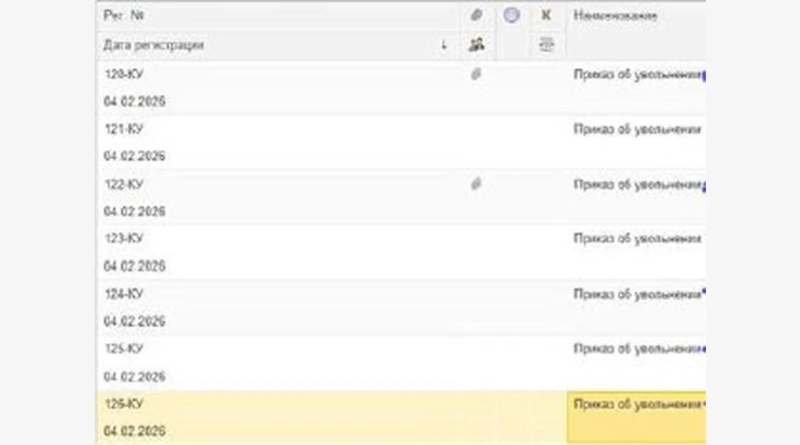Sort by the Рег. № column header
This screenshot has width=800, height=445.
[x=125, y=17]
